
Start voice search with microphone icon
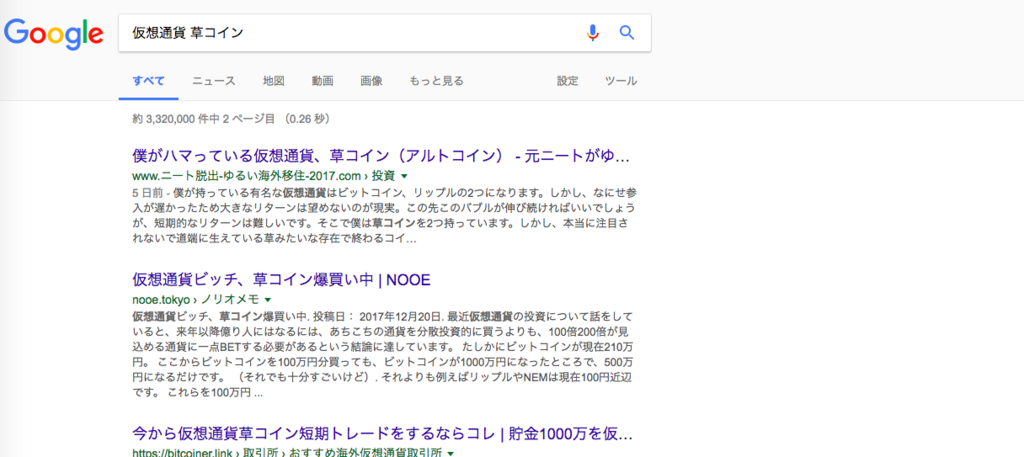pos(592,33)
